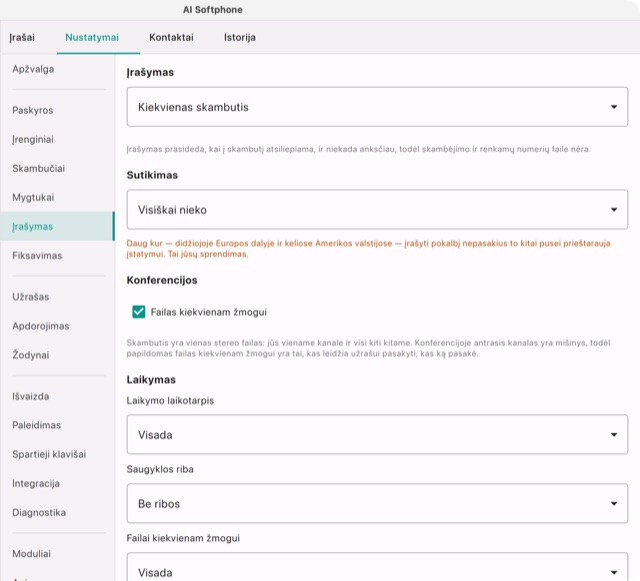Open the Kiekvienas skambutis recording dropdown

pyautogui.click(x=377, y=107)
